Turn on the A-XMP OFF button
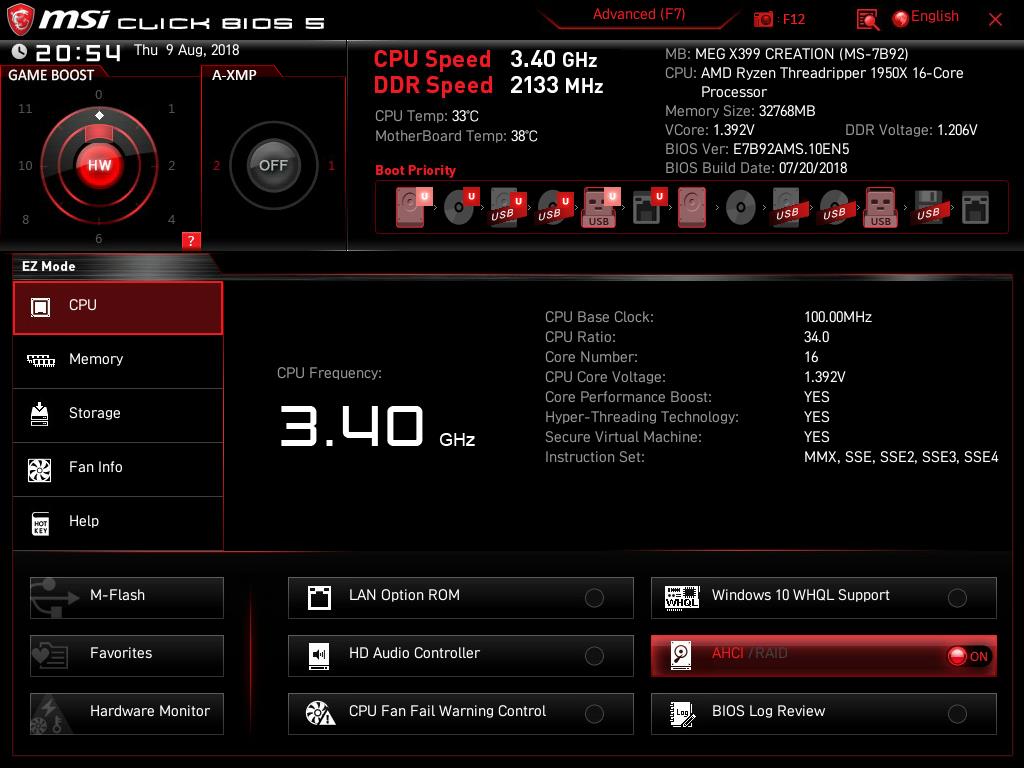Viewport: 1024px width, 768px height. point(273,165)
